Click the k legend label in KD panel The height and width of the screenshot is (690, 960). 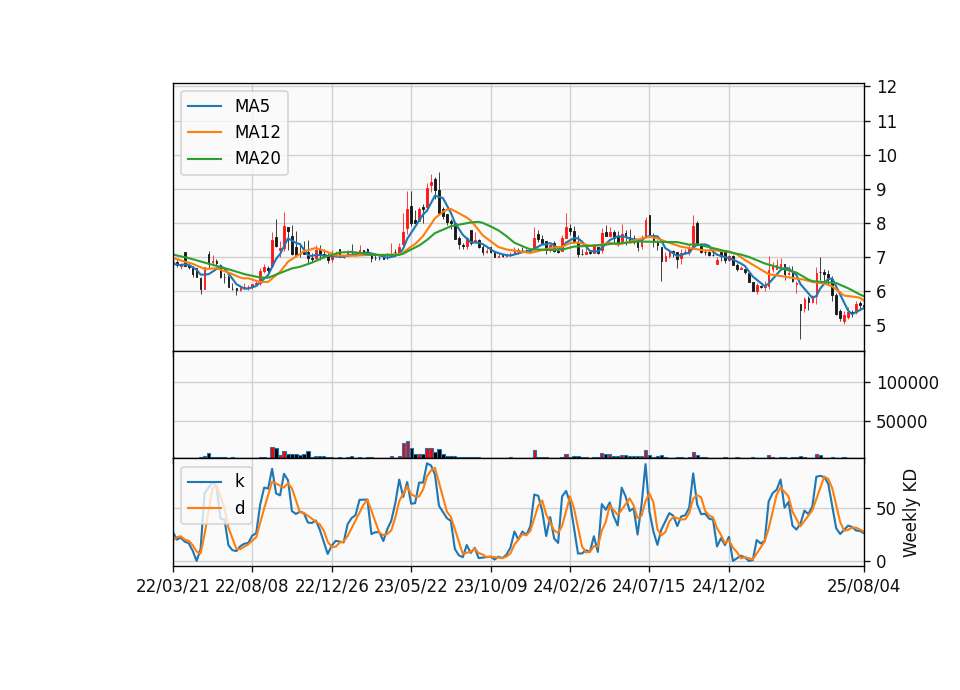(239, 481)
